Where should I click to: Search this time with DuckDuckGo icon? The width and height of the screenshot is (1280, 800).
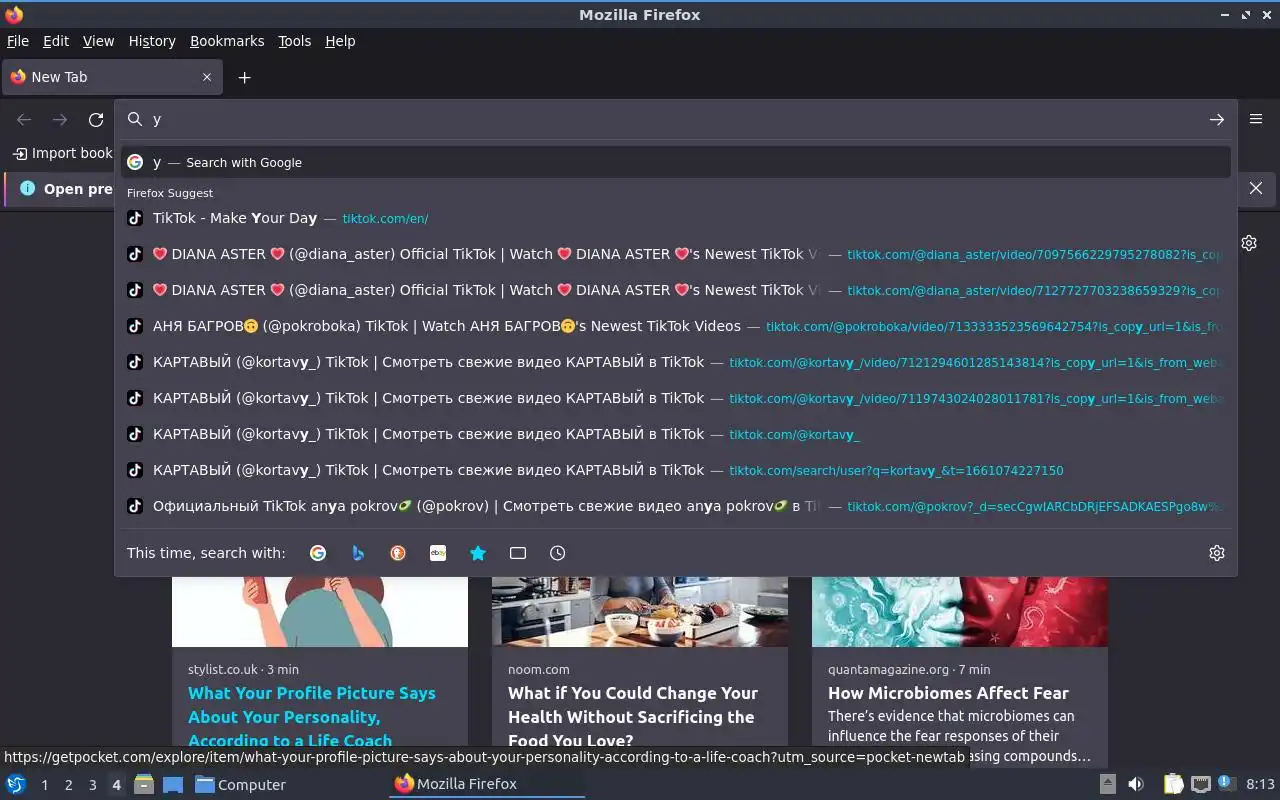[x=398, y=553]
